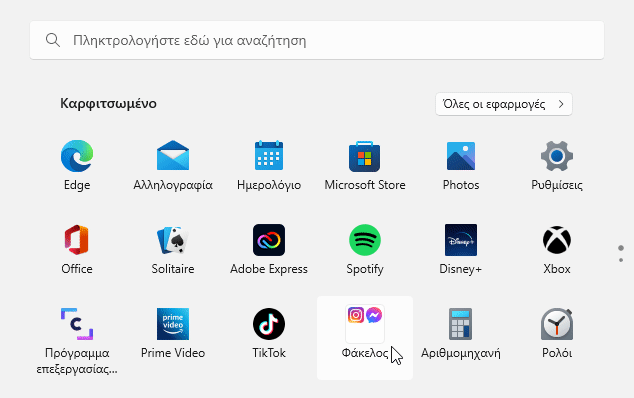Screen dimensions: 634x398
Task: Open the Edge browser app
Action: tap(77, 165)
